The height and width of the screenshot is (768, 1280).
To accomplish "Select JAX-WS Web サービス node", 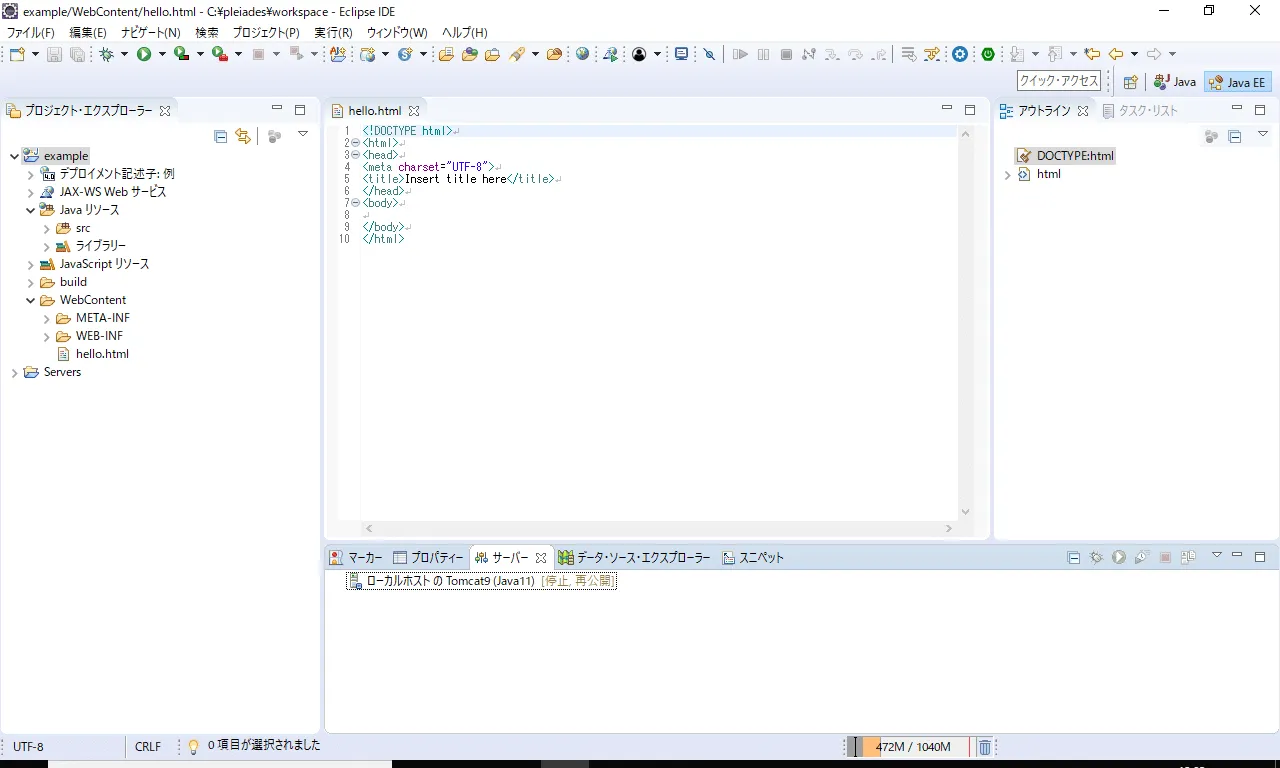I will (x=103, y=192).
